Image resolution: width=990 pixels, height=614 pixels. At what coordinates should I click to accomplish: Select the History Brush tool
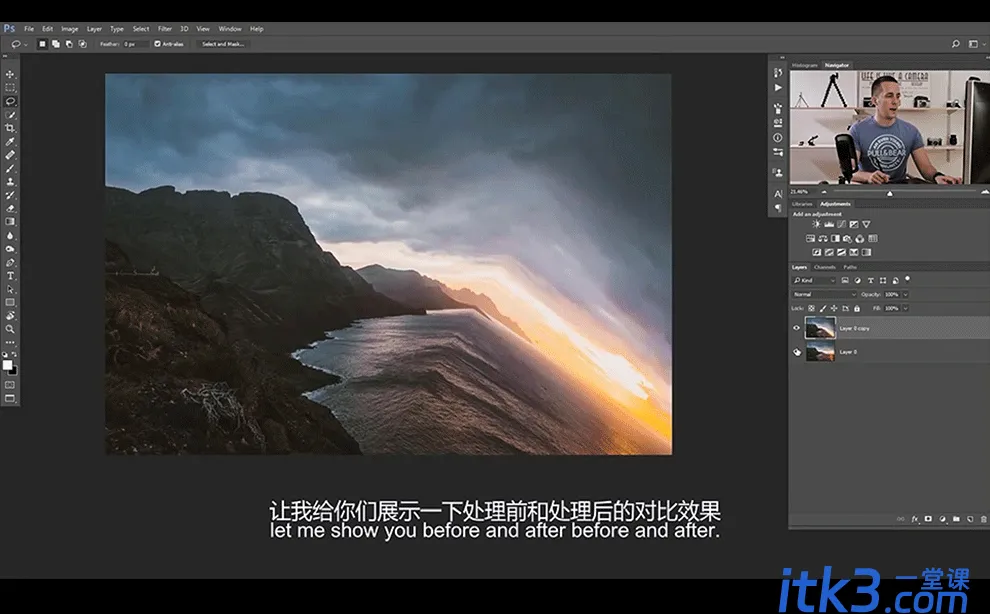(x=10, y=195)
